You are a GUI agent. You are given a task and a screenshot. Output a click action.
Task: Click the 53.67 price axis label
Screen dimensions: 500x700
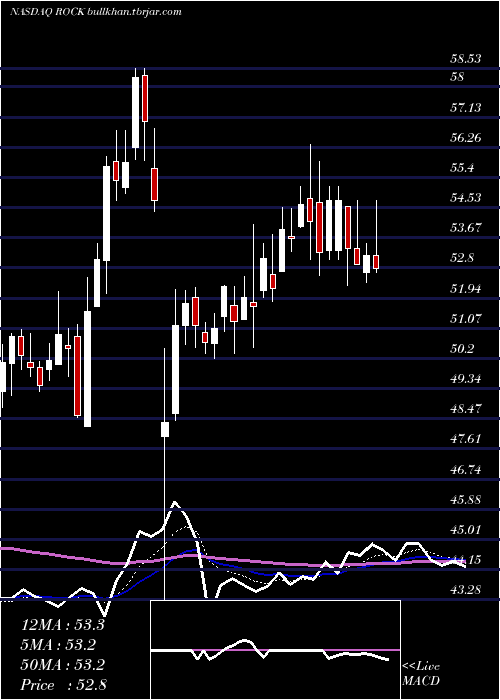coord(466,228)
